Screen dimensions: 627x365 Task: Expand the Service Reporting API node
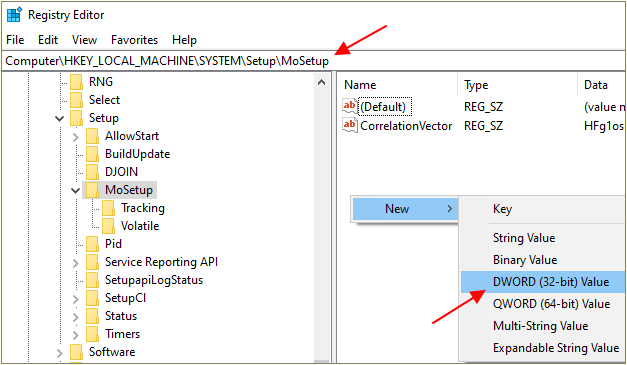coord(76,263)
